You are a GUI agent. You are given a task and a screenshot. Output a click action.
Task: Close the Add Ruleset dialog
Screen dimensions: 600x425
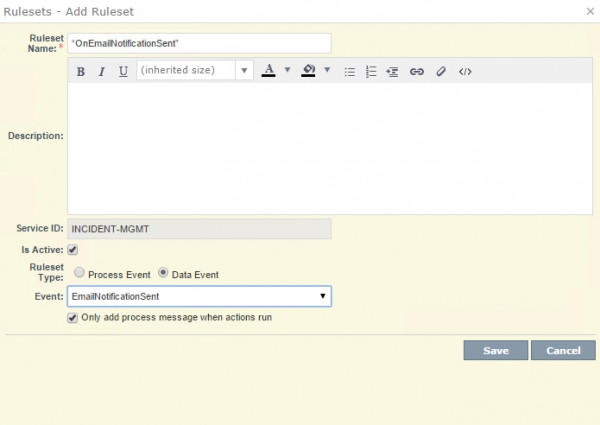pyautogui.click(x=590, y=11)
